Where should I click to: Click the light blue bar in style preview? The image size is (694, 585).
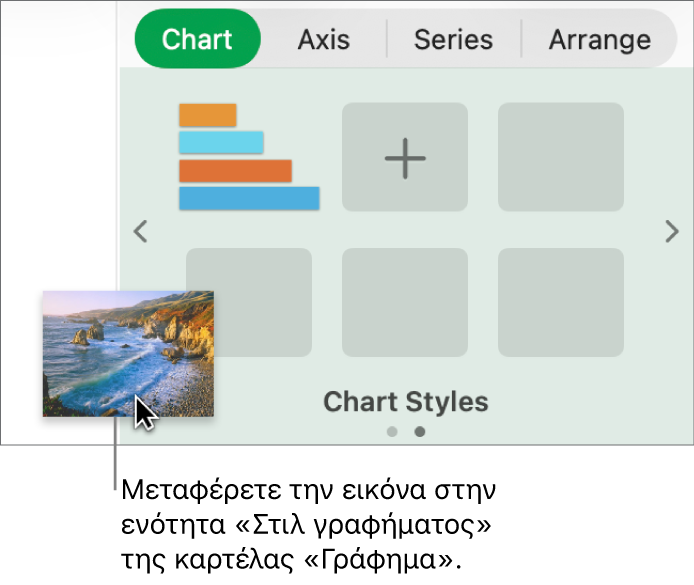[221, 142]
